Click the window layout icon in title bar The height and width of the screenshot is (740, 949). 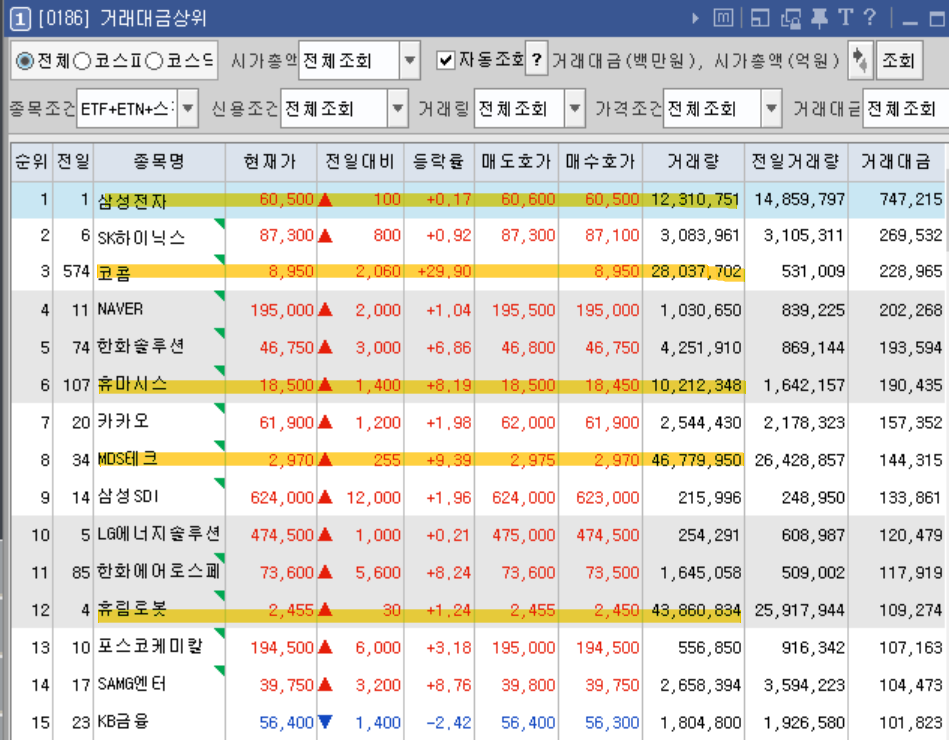point(760,18)
